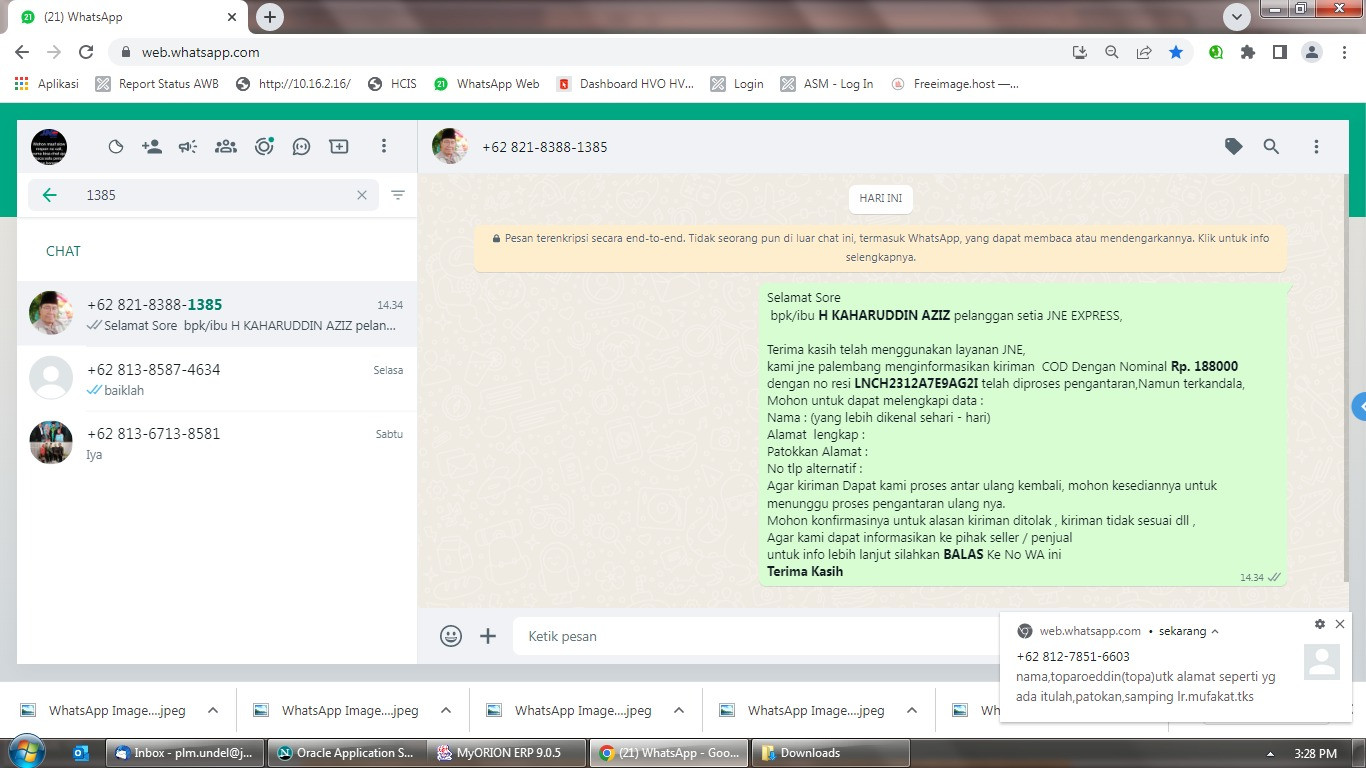
Task: Open the tab search dropdown arrow
Action: pyautogui.click(x=1237, y=17)
